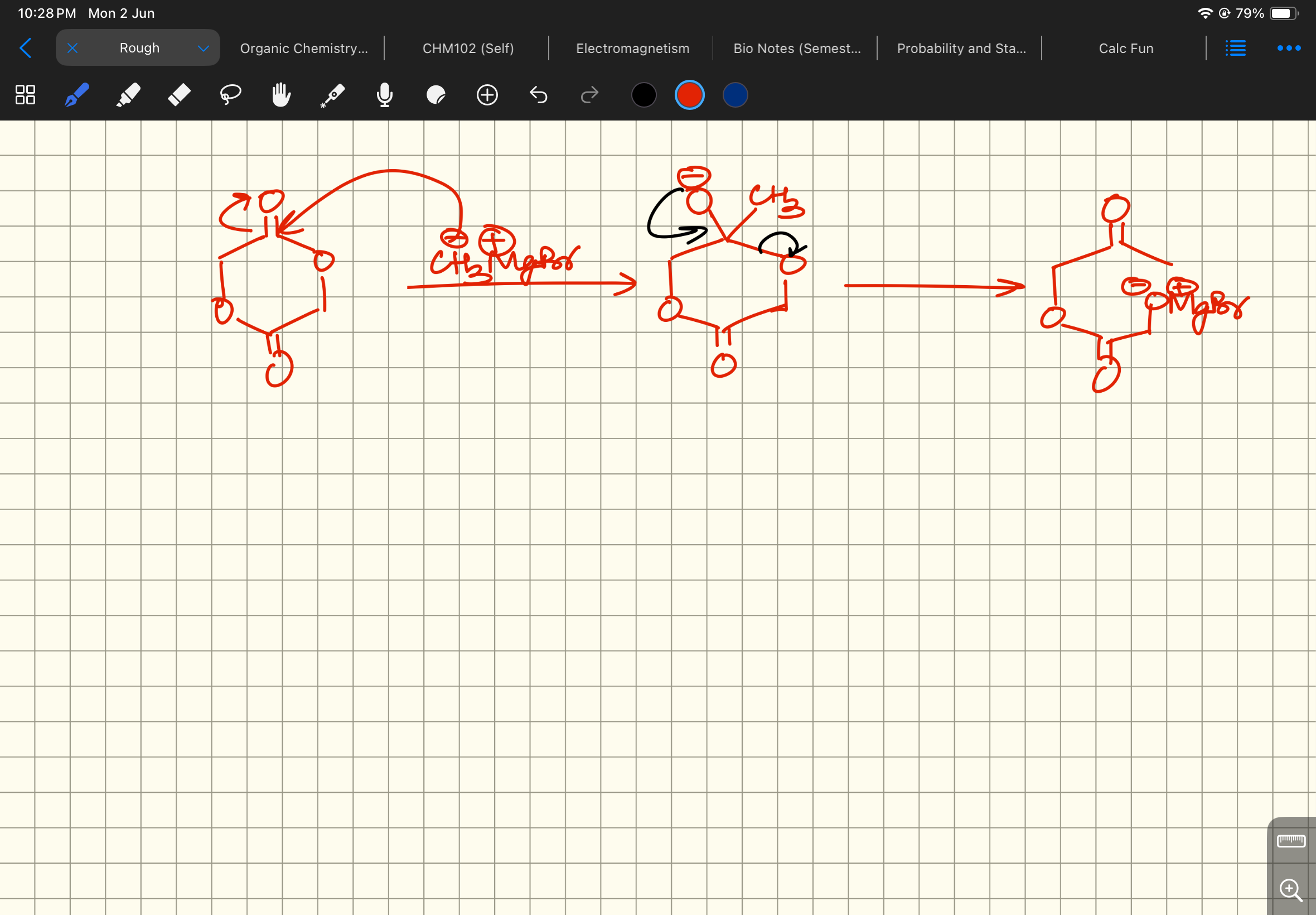The image size is (1316, 915).
Task: Open the zoom magnifier window
Action: click(x=1291, y=890)
